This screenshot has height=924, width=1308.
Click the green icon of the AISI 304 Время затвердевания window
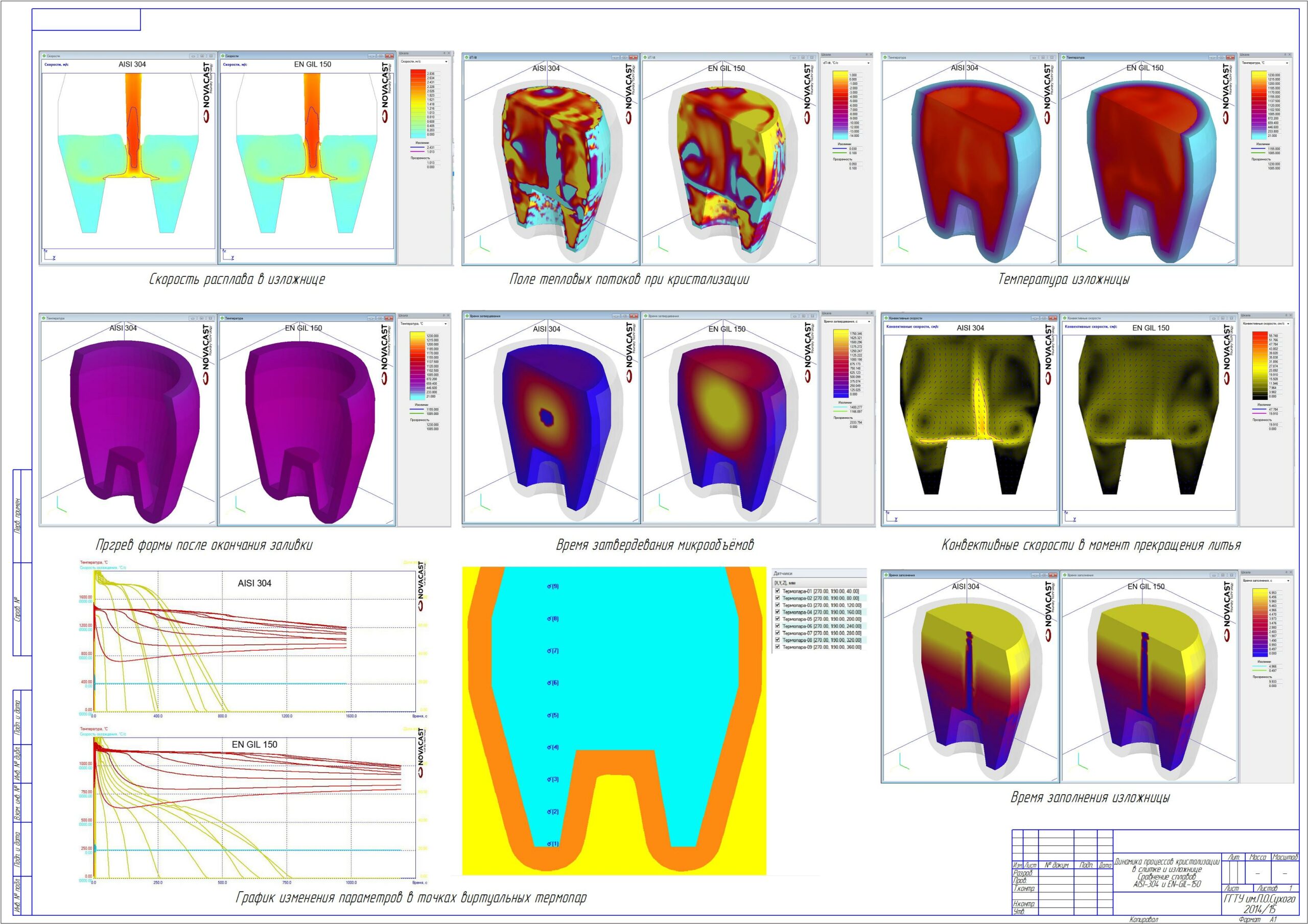coord(467,316)
